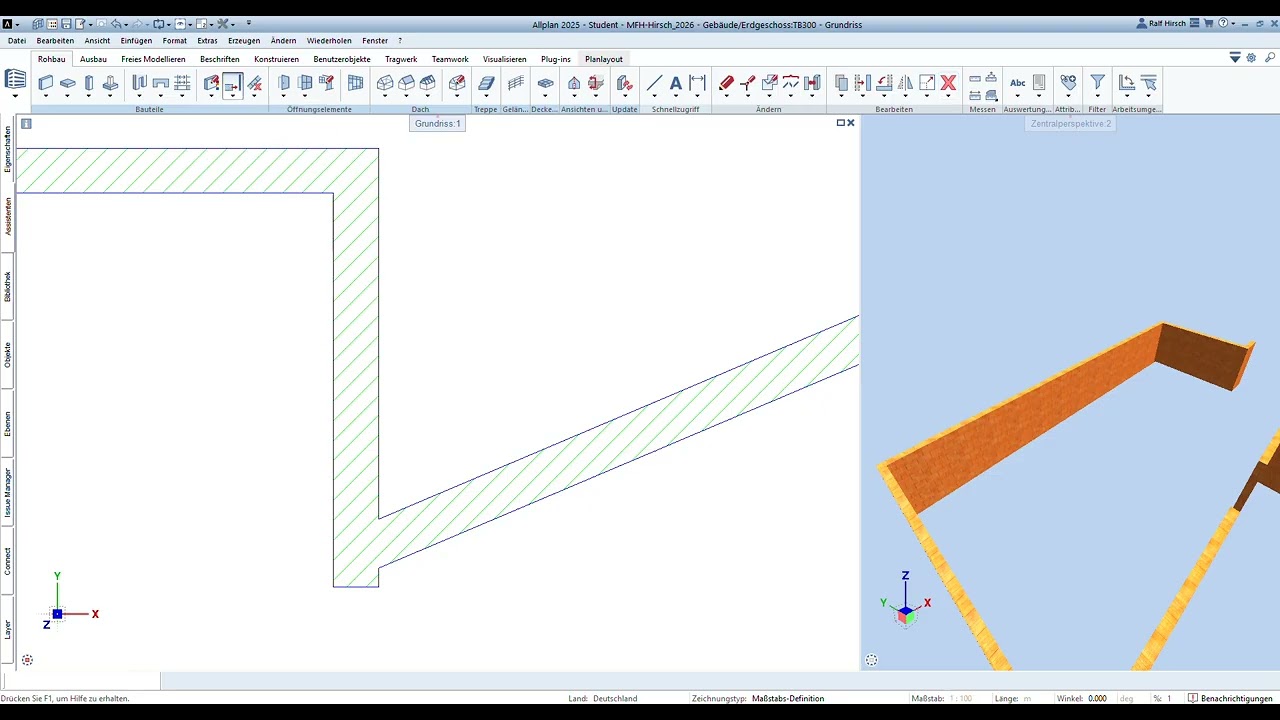1280x720 pixels.
Task: Maximize the Grundriss viewport with square button
Action: point(841,123)
